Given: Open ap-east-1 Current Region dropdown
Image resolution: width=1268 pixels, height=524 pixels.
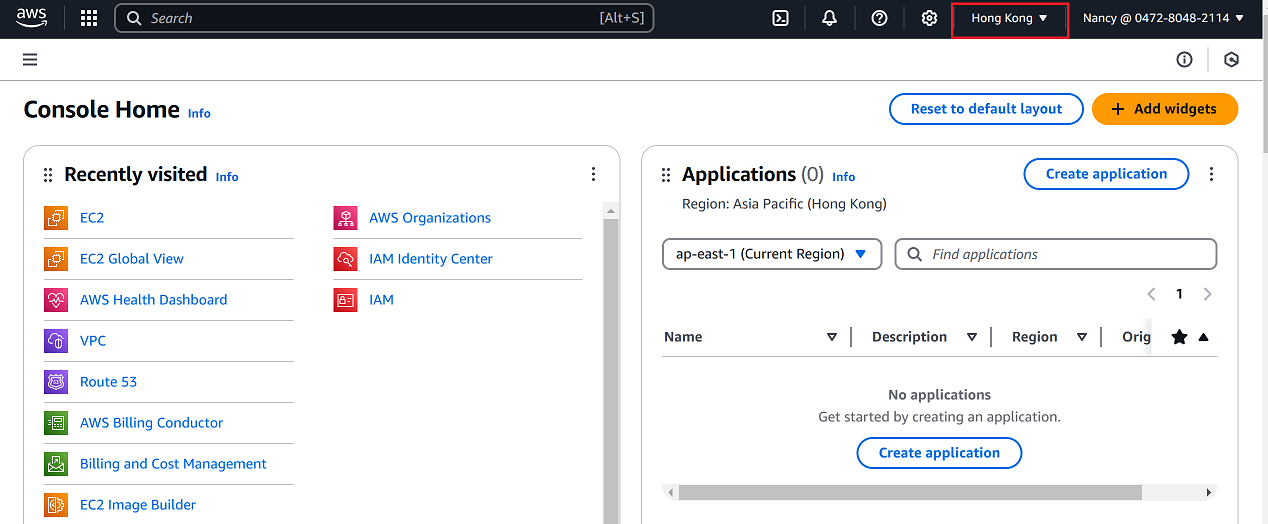Looking at the screenshot, I should 772,254.
